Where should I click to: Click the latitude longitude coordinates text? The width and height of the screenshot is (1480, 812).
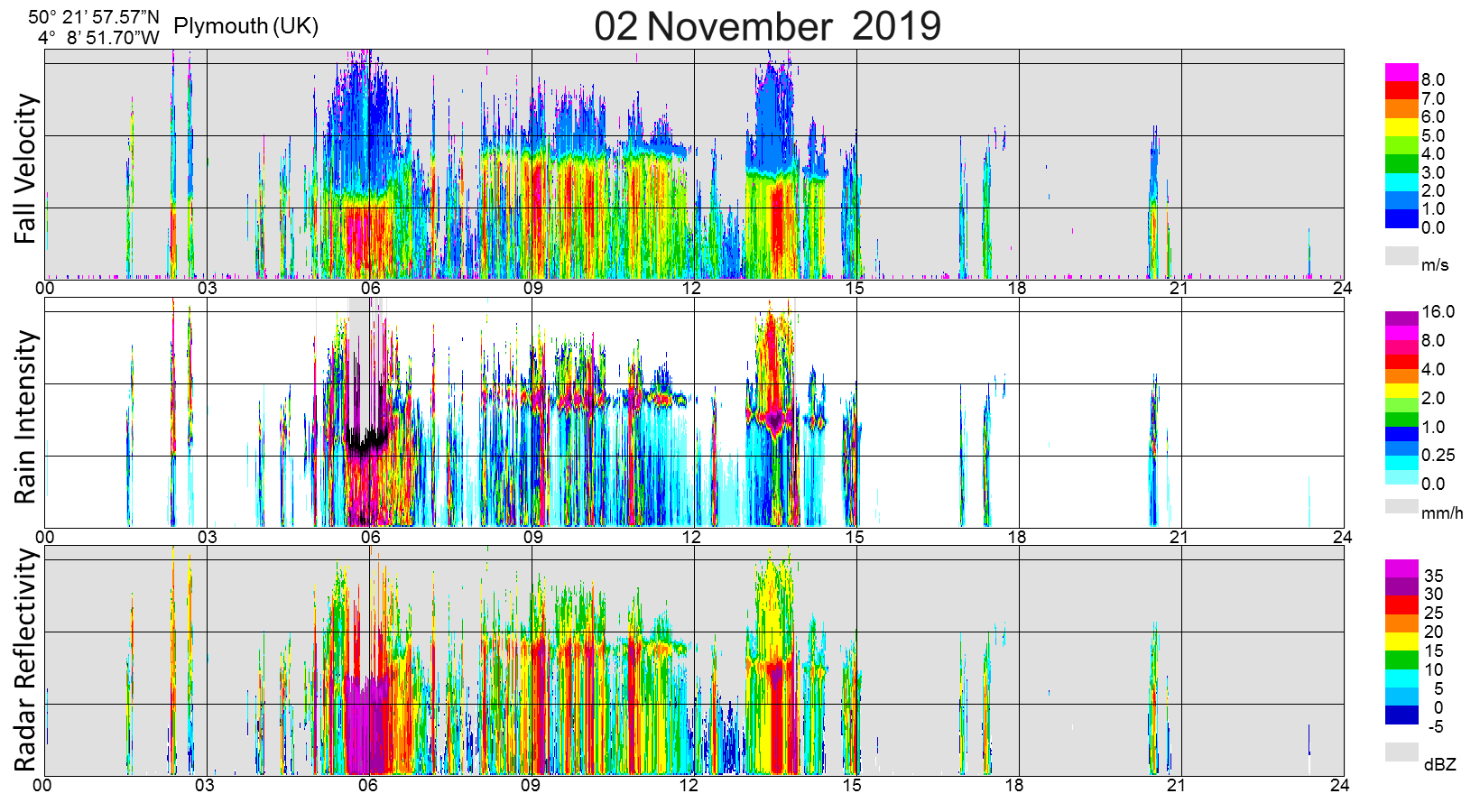[x=94, y=27]
